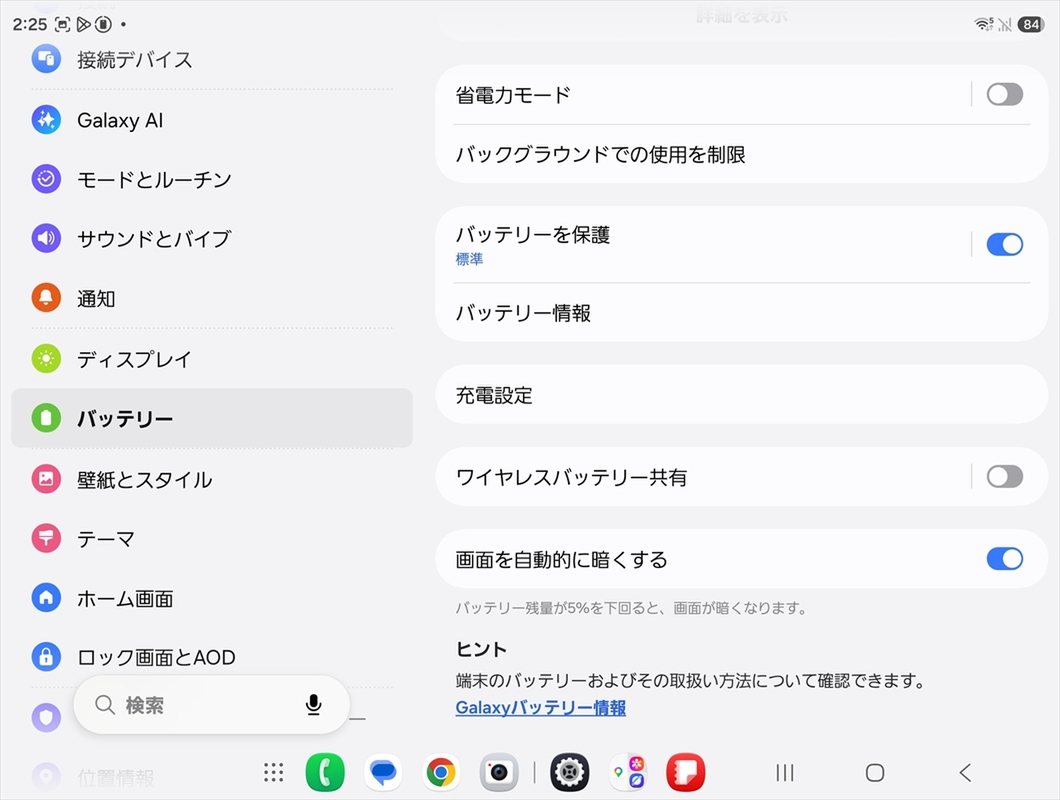The image size is (1060, 800).
Task: Launch the red notes app in taskbar
Action: (x=685, y=772)
